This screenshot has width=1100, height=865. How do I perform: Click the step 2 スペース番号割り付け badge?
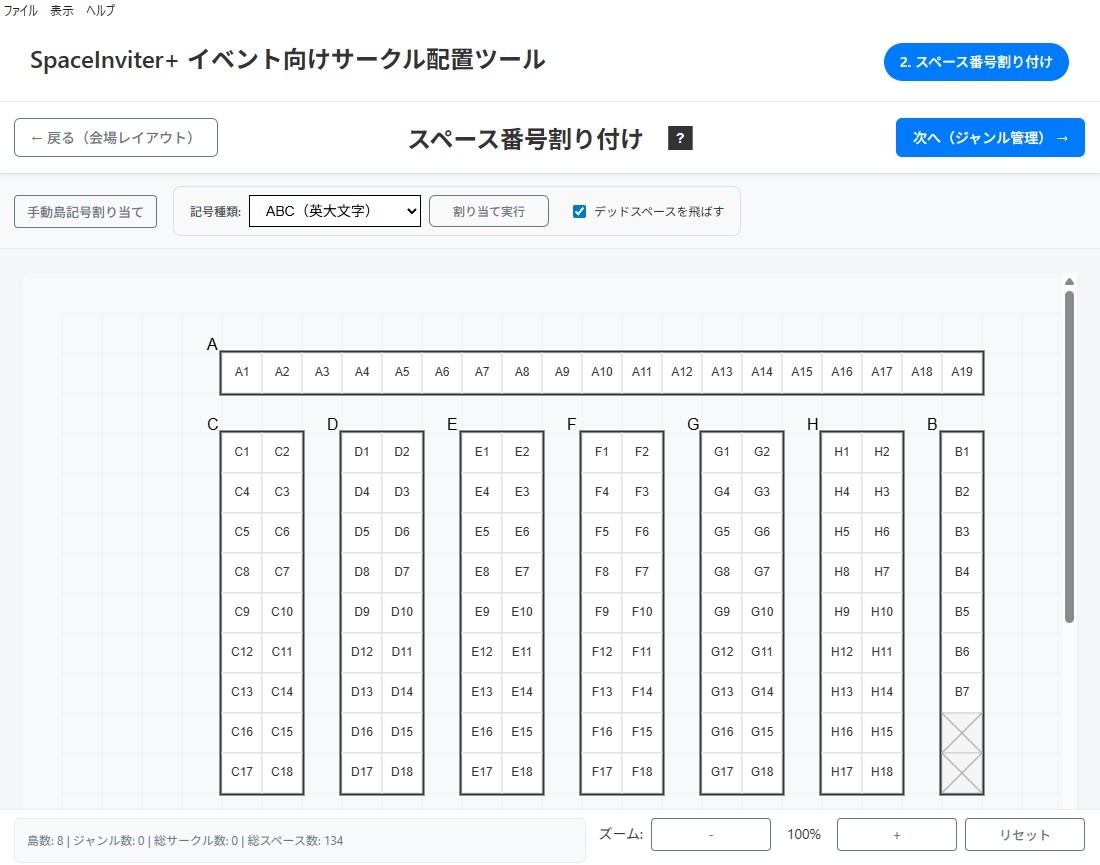(976, 62)
